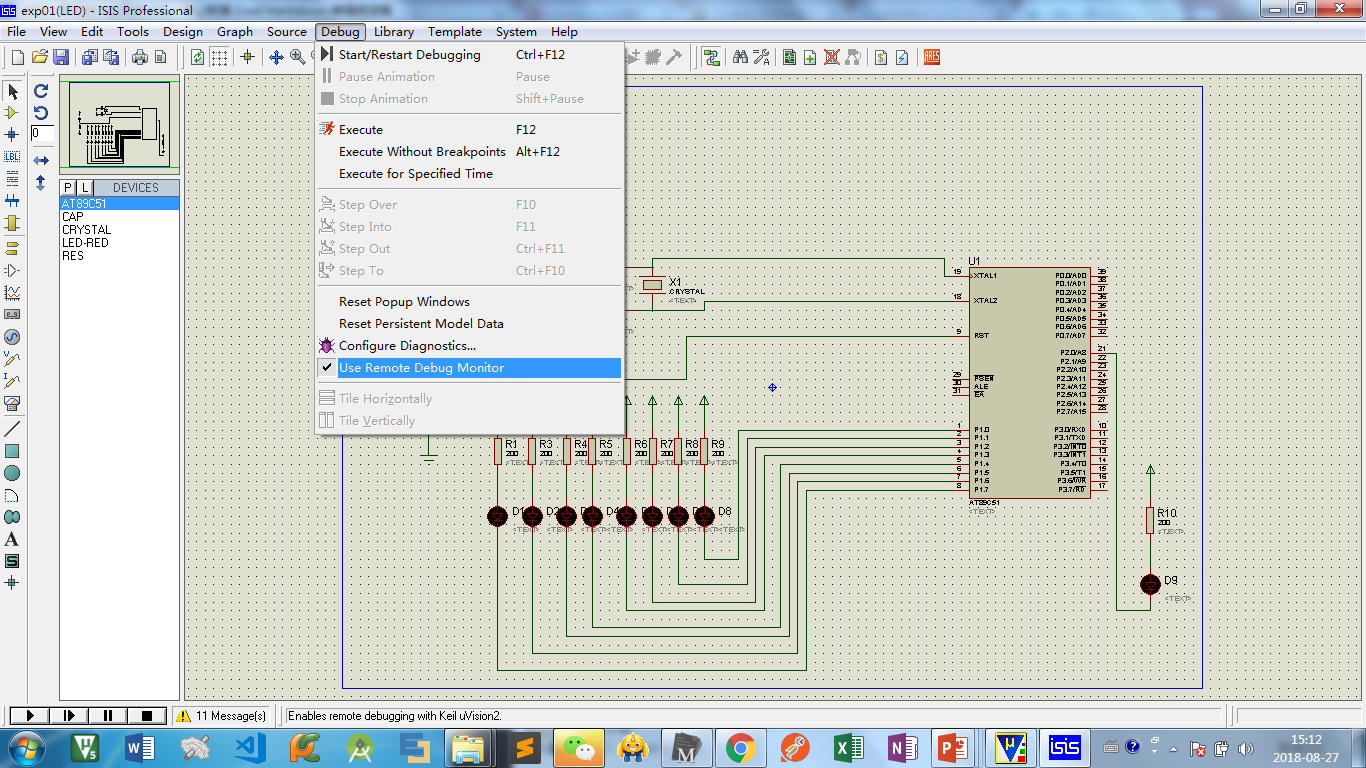Choose Execute for Specified Time
Image resolution: width=1366 pixels, height=768 pixels.
tap(469, 173)
